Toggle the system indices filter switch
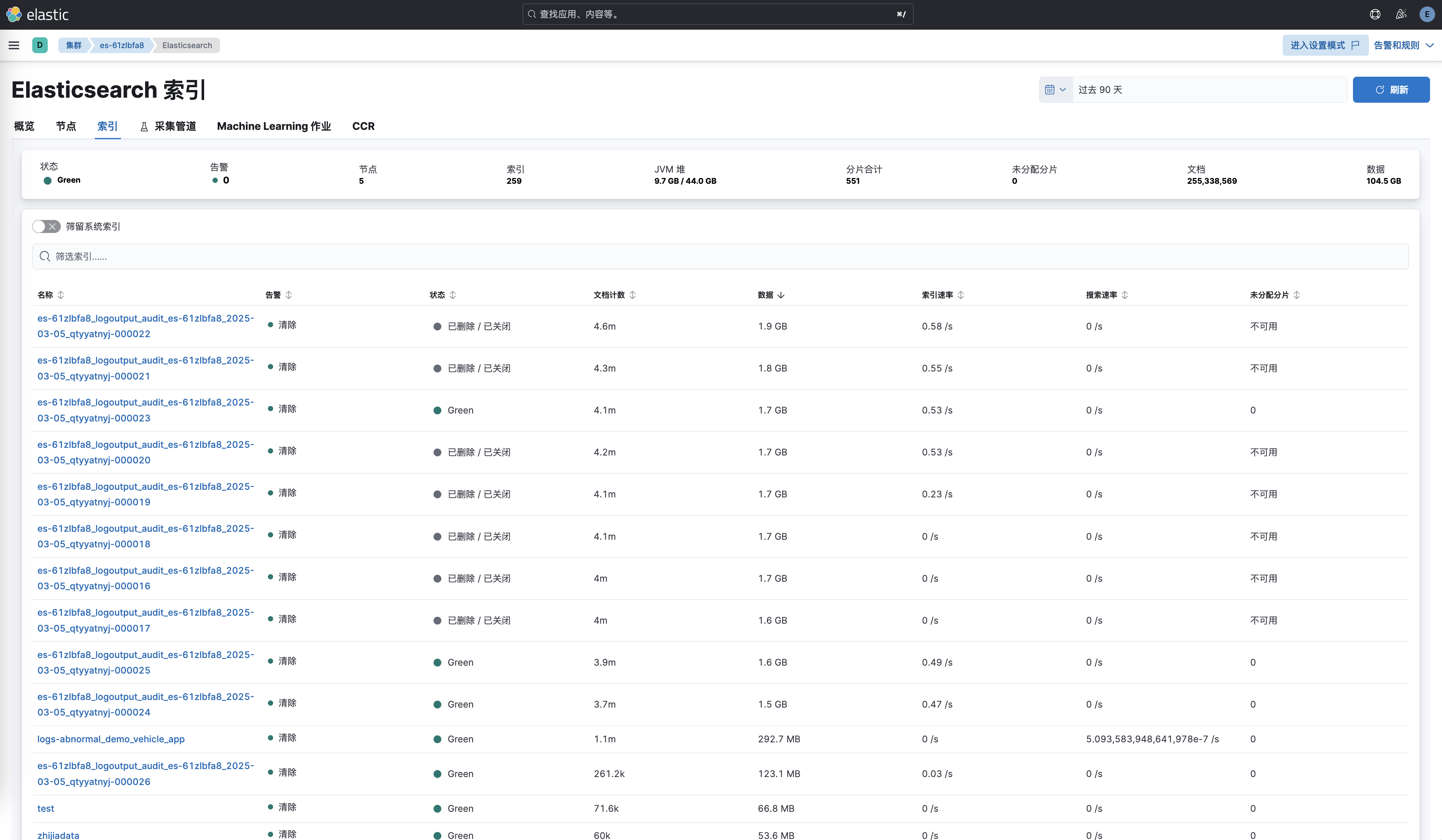The height and width of the screenshot is (840, 1442). 46,226
